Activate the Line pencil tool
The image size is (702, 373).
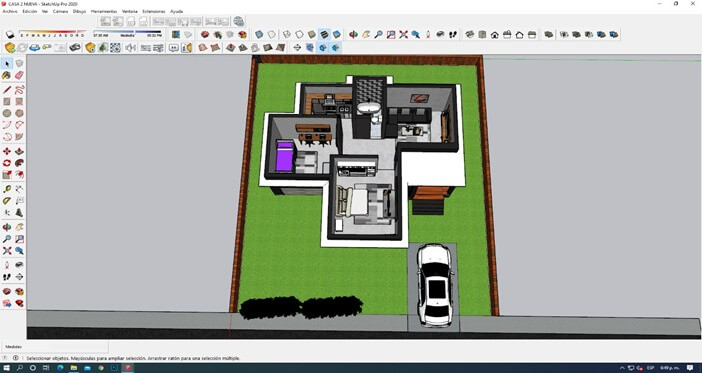pos(7,89)
